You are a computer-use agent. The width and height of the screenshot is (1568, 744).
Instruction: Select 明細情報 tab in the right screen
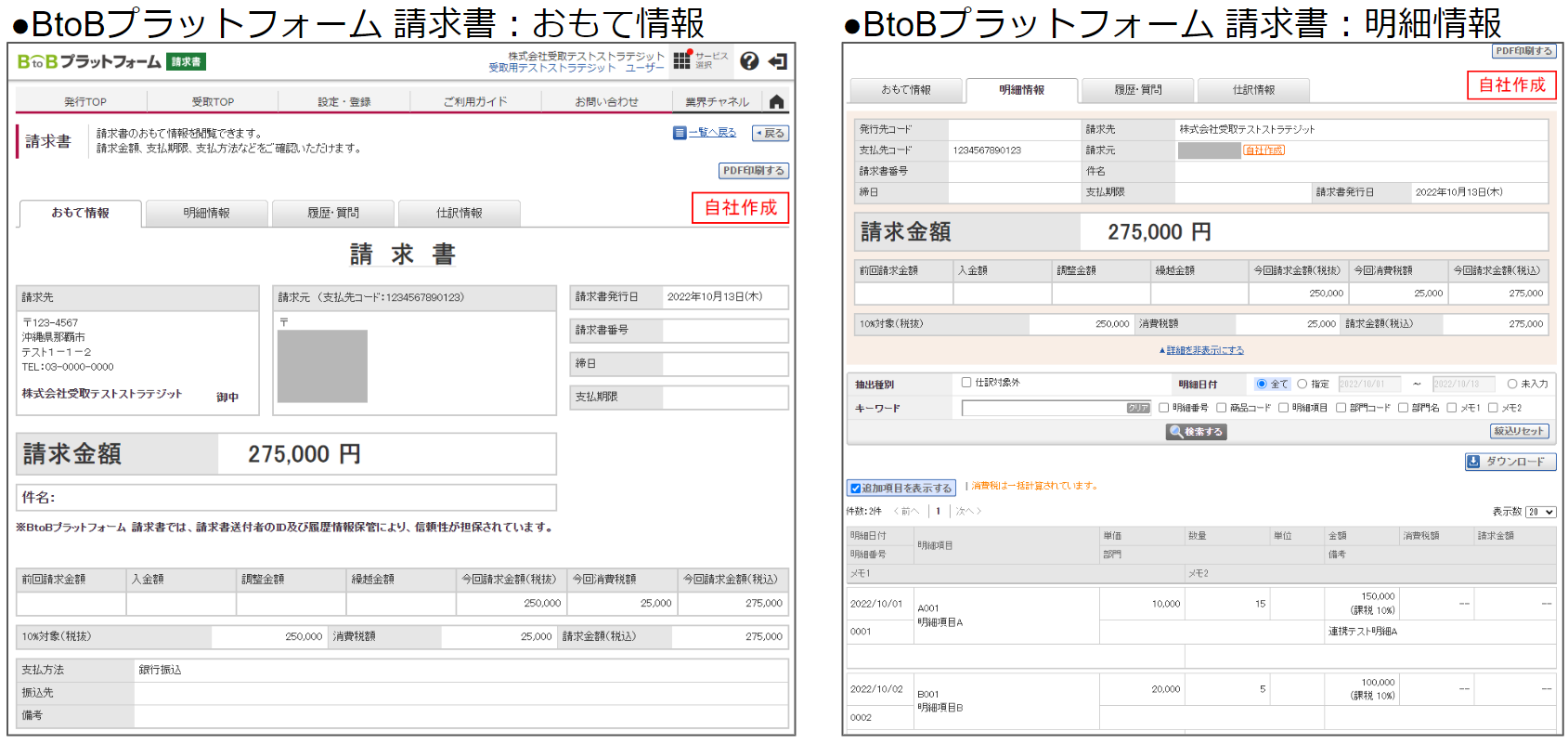(1021, 90)
